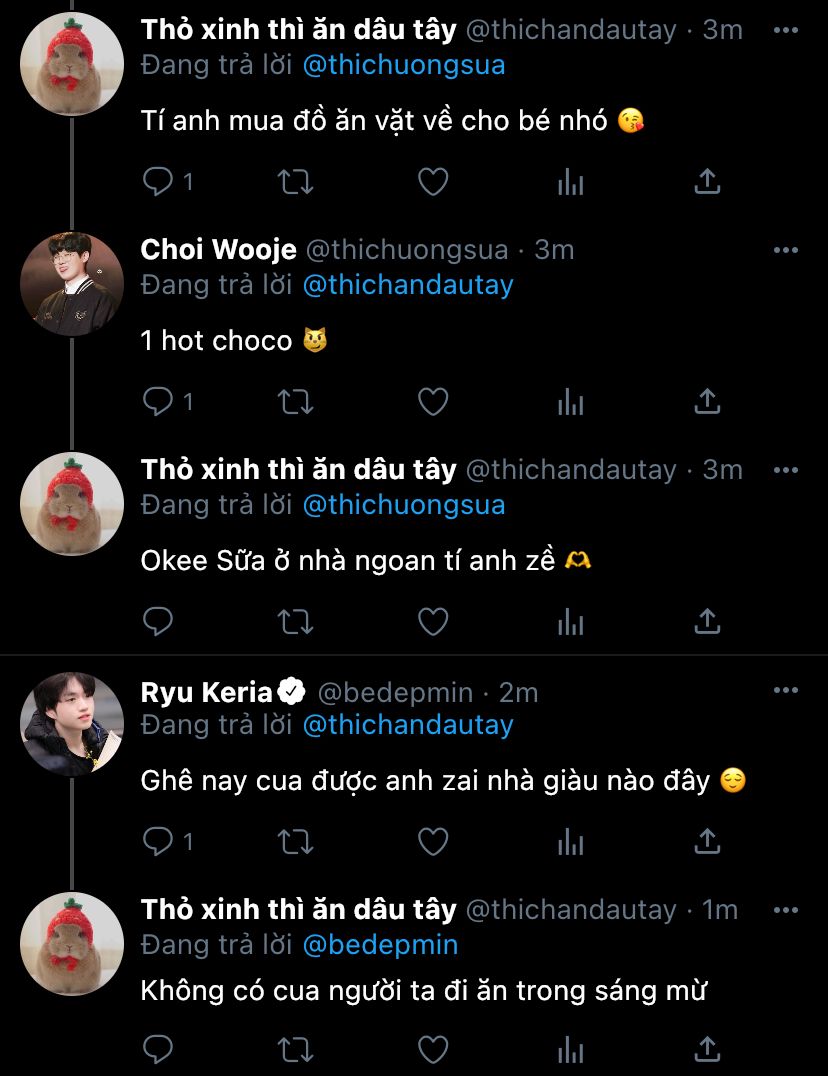Like the "Okee Sữa ở nhà" tweet
Image resolution: width=828 pixels, height=1076 pixels.
point(432,622)
